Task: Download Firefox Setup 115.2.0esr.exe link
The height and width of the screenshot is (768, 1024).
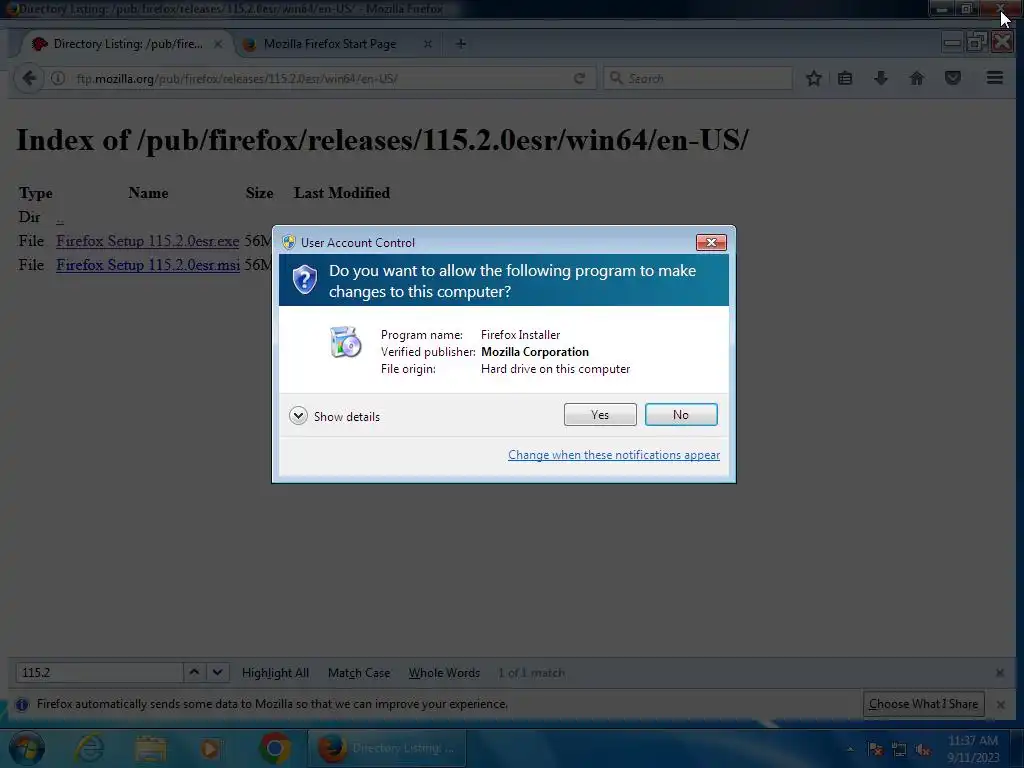Action: pyautogui.click(x=148, y=241)
